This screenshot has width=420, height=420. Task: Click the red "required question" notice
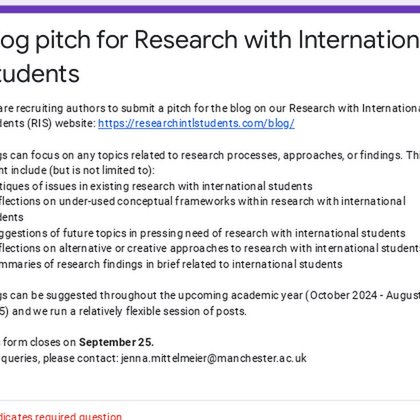(x=61, y=416)
